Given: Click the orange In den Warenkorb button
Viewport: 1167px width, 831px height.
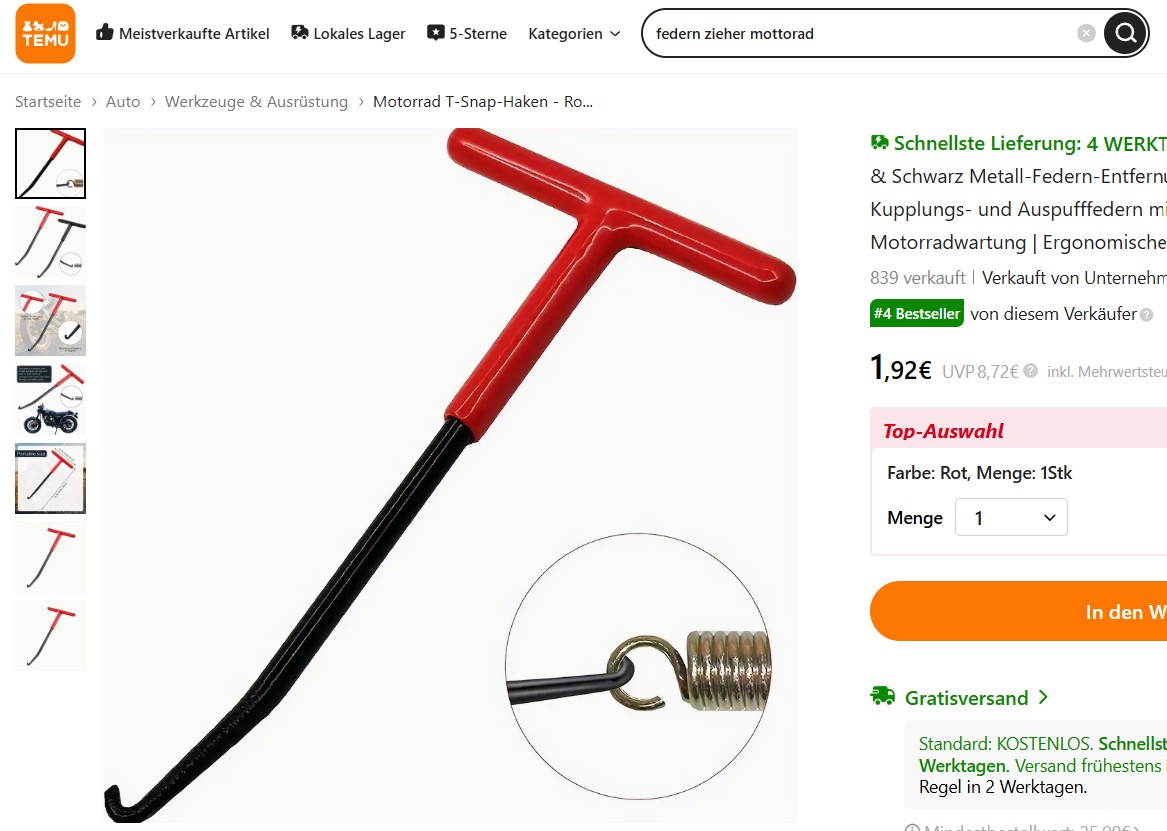Looking at the screenshot, I should pyautogui.click(x=1018, y=611).
